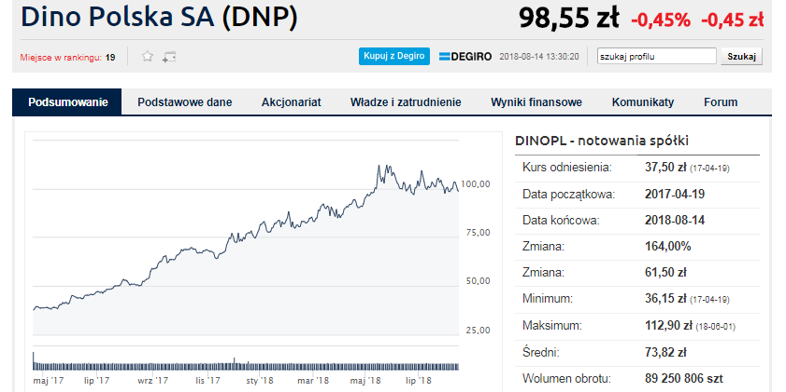Viewport: 786px width, 392px height.
Task: Click the favorite star icon
Action: click(x=147, y=56)
